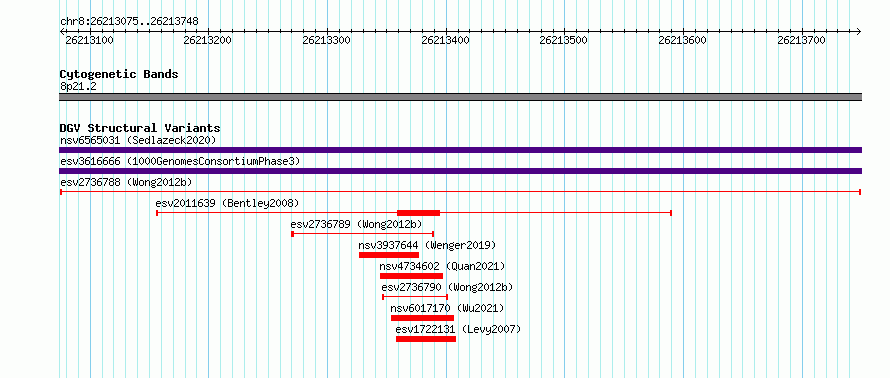Open the esv3616666 (1000GenomesConsortiumPhase3) variant label

pos(180,161)
